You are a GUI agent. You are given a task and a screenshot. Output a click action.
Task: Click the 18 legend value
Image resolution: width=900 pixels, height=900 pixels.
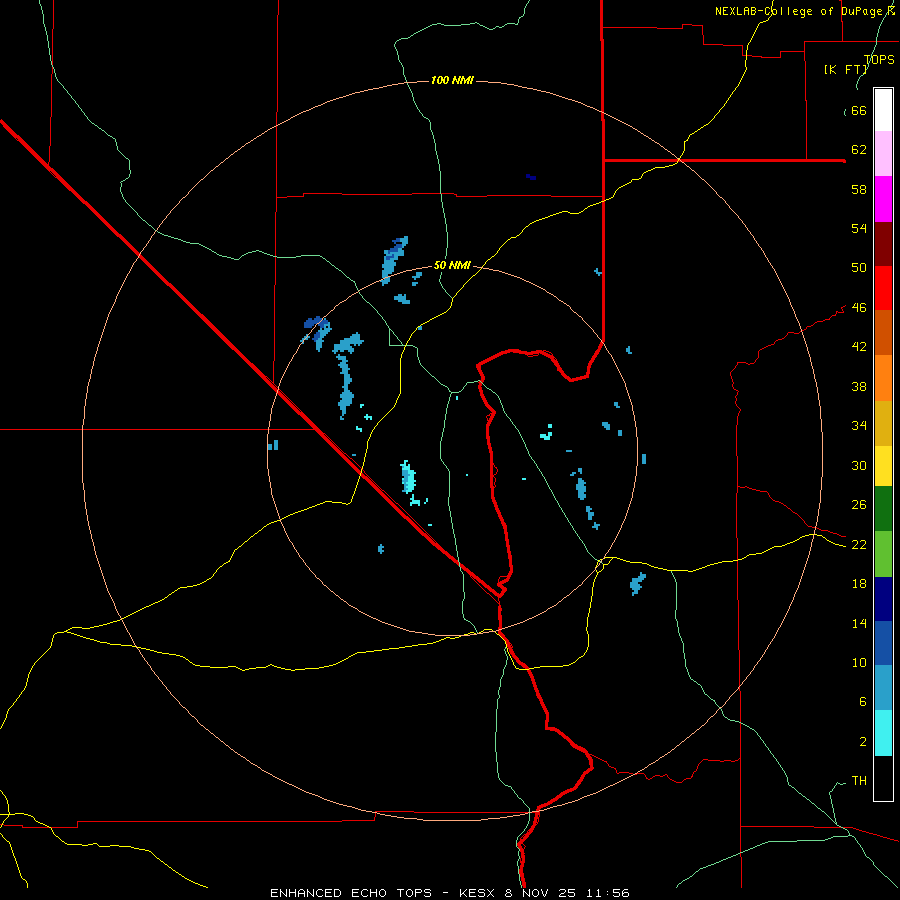tap(859, 584)
